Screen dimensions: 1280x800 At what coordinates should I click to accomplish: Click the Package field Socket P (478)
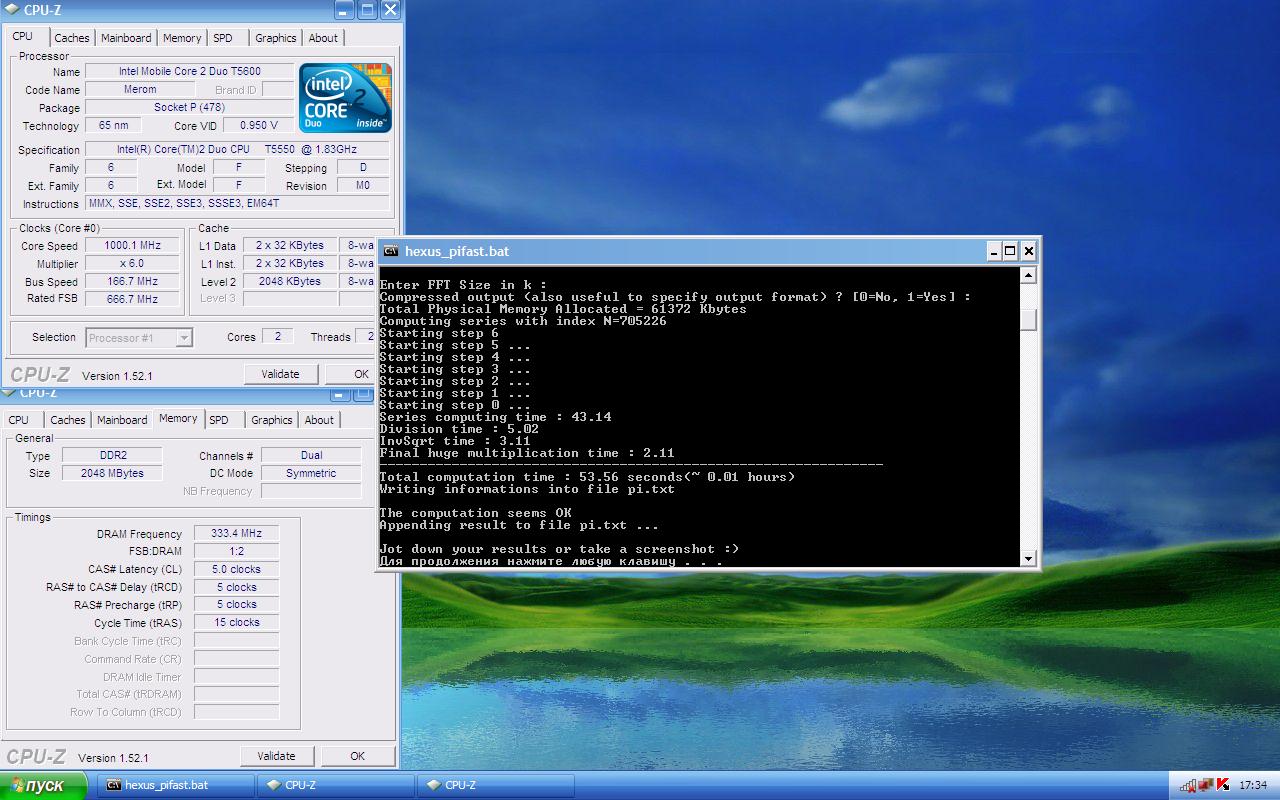point(189,108)
